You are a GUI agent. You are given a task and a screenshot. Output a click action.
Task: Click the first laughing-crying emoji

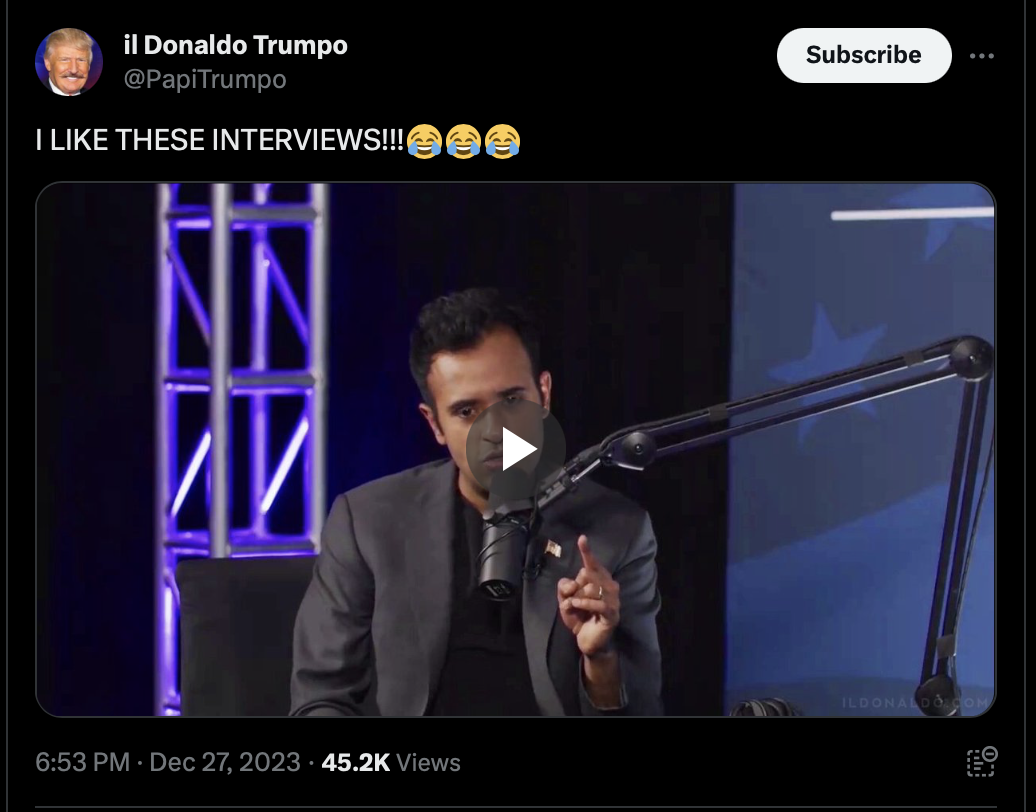pyautogui.click(x=424, y=141)
